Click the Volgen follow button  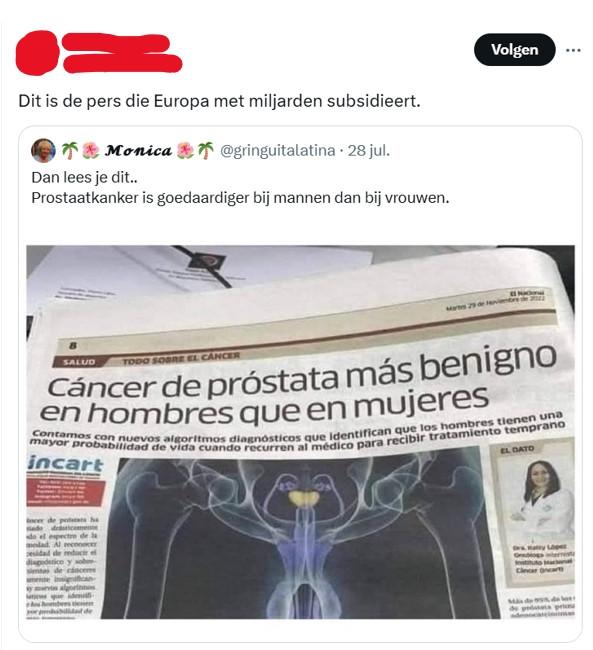click(x=514, y=50)
